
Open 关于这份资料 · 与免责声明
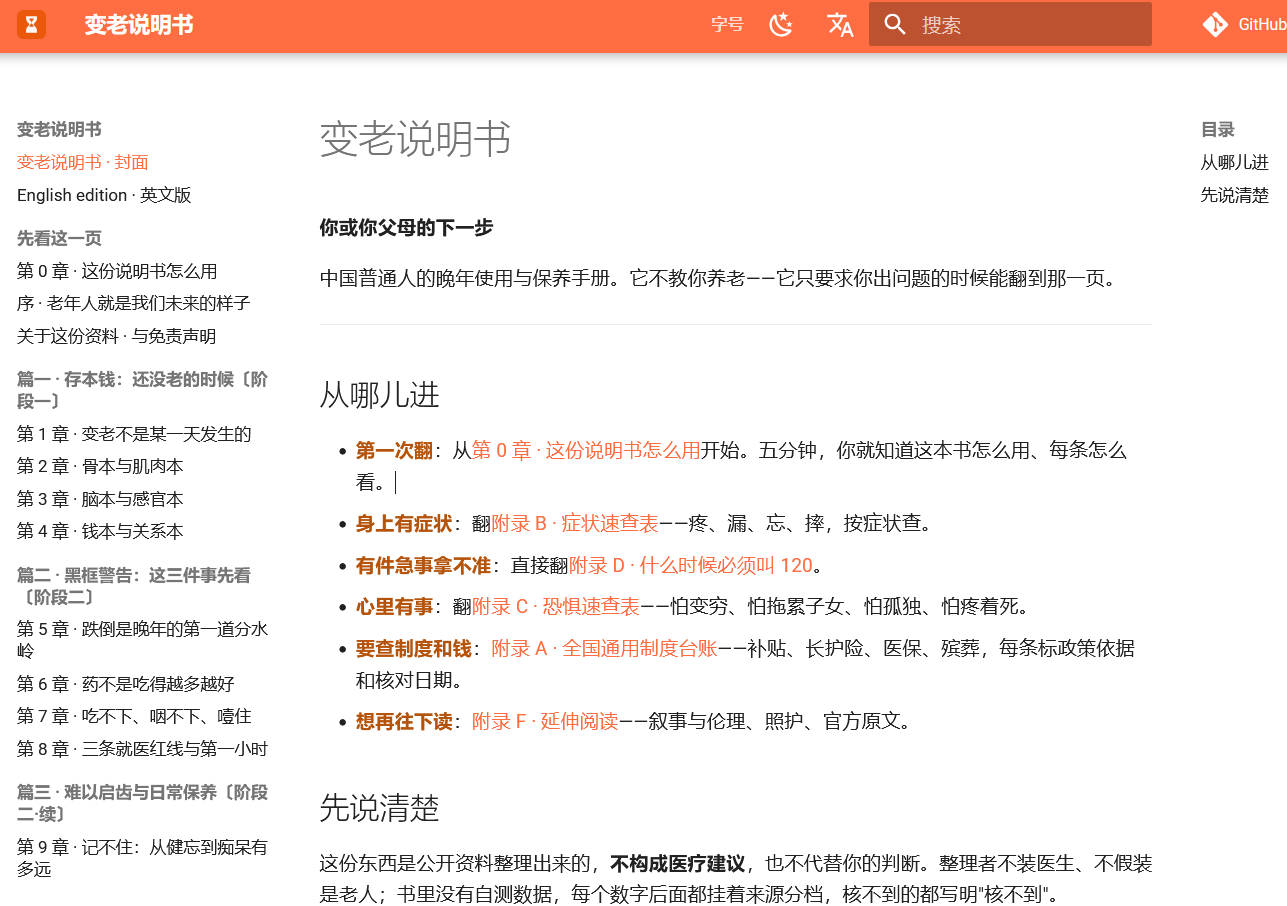(x=117, y=336)
